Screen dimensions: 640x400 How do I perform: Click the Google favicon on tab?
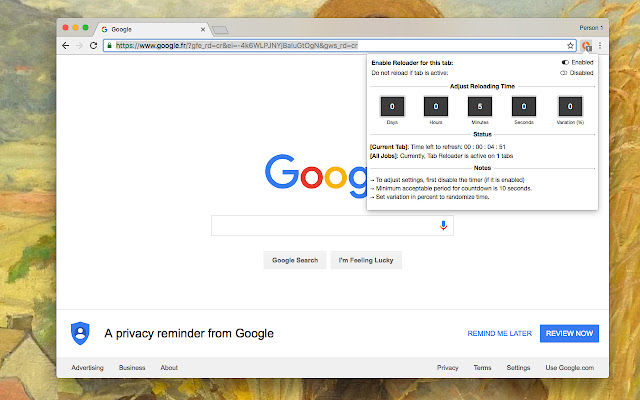(104, 29)
